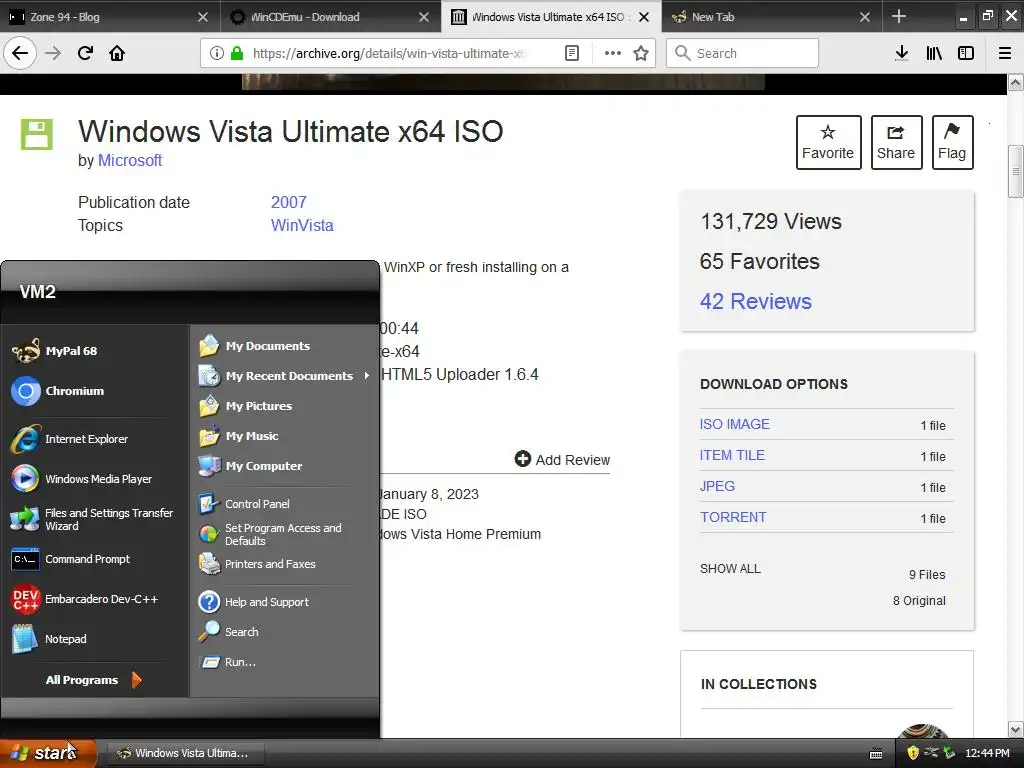1024x768 pixels.
Task: Open Set Program Access and Defaults
Action: click(270, 534)
